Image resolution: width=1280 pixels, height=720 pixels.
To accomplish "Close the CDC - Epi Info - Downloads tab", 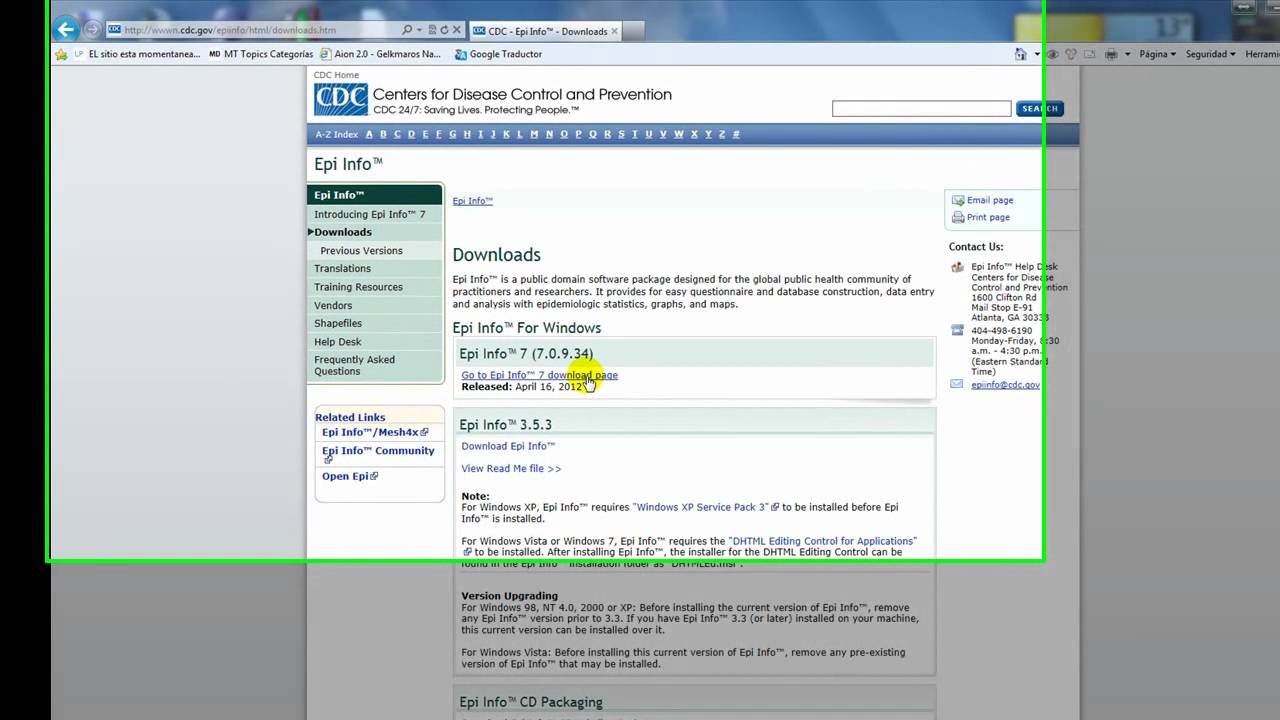I will (614, 31).
